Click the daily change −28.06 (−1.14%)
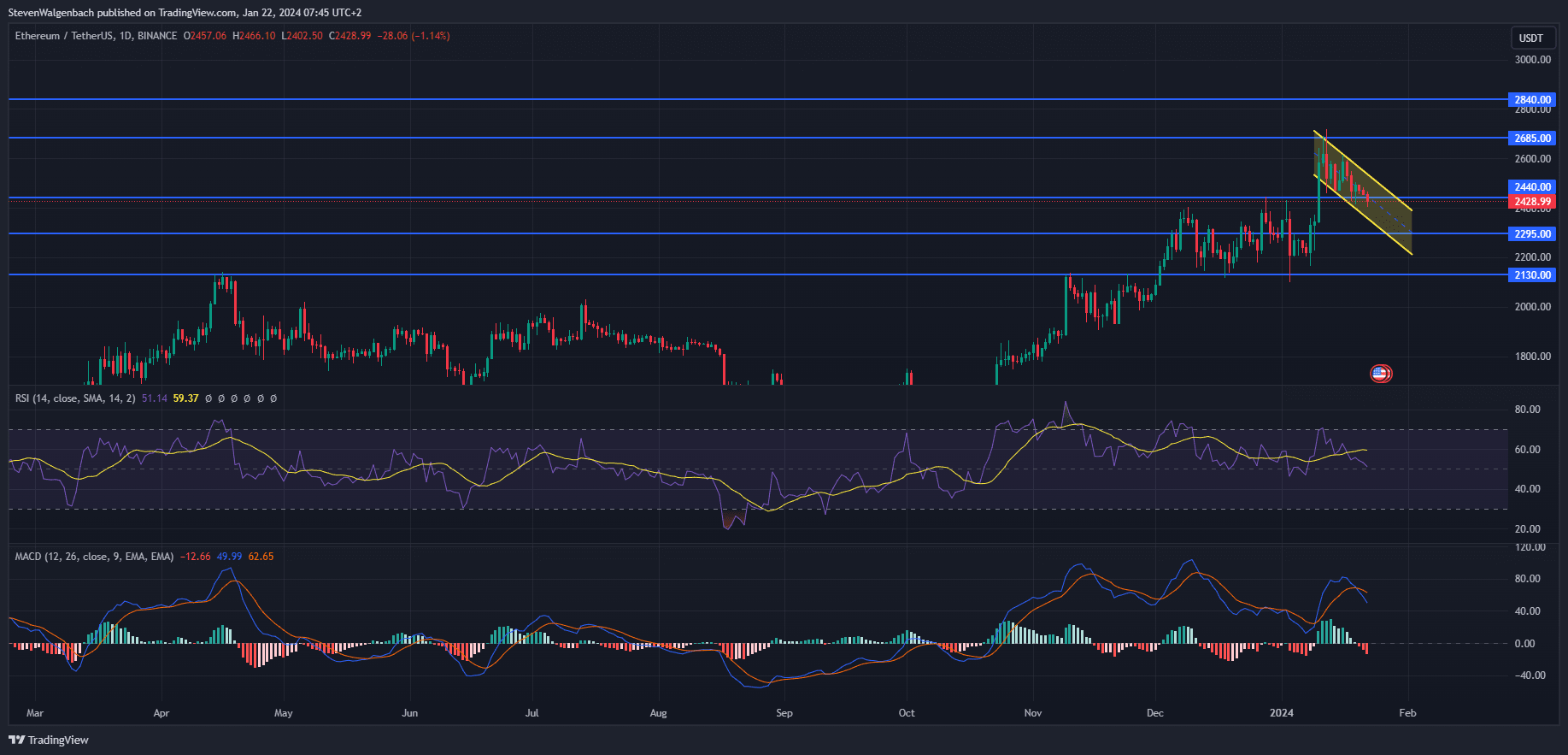Image resolution: width=1568 pixels, height=755 pixels. tap(414, 36)
